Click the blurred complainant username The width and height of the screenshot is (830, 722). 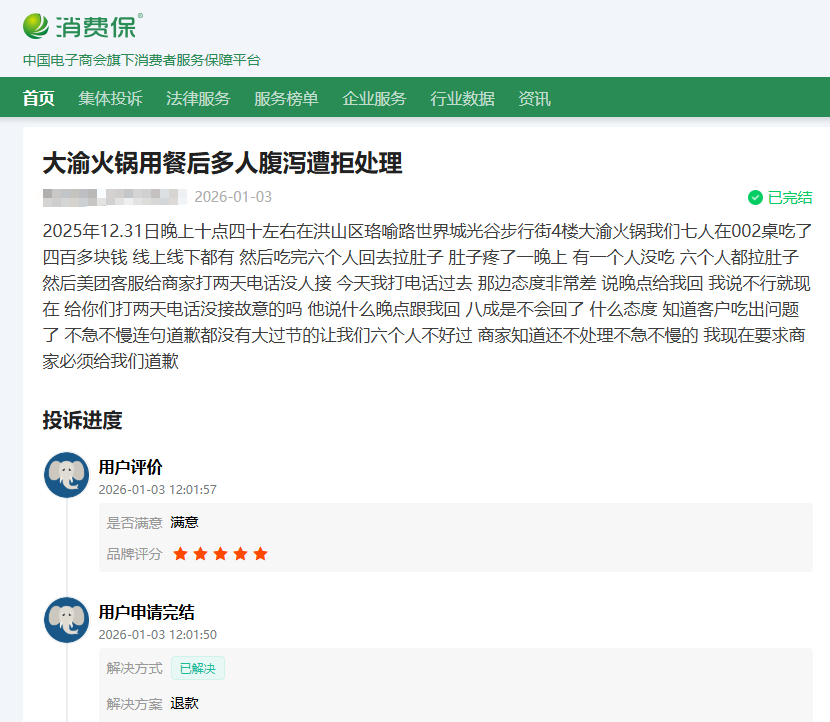click(x=114, y=197)
